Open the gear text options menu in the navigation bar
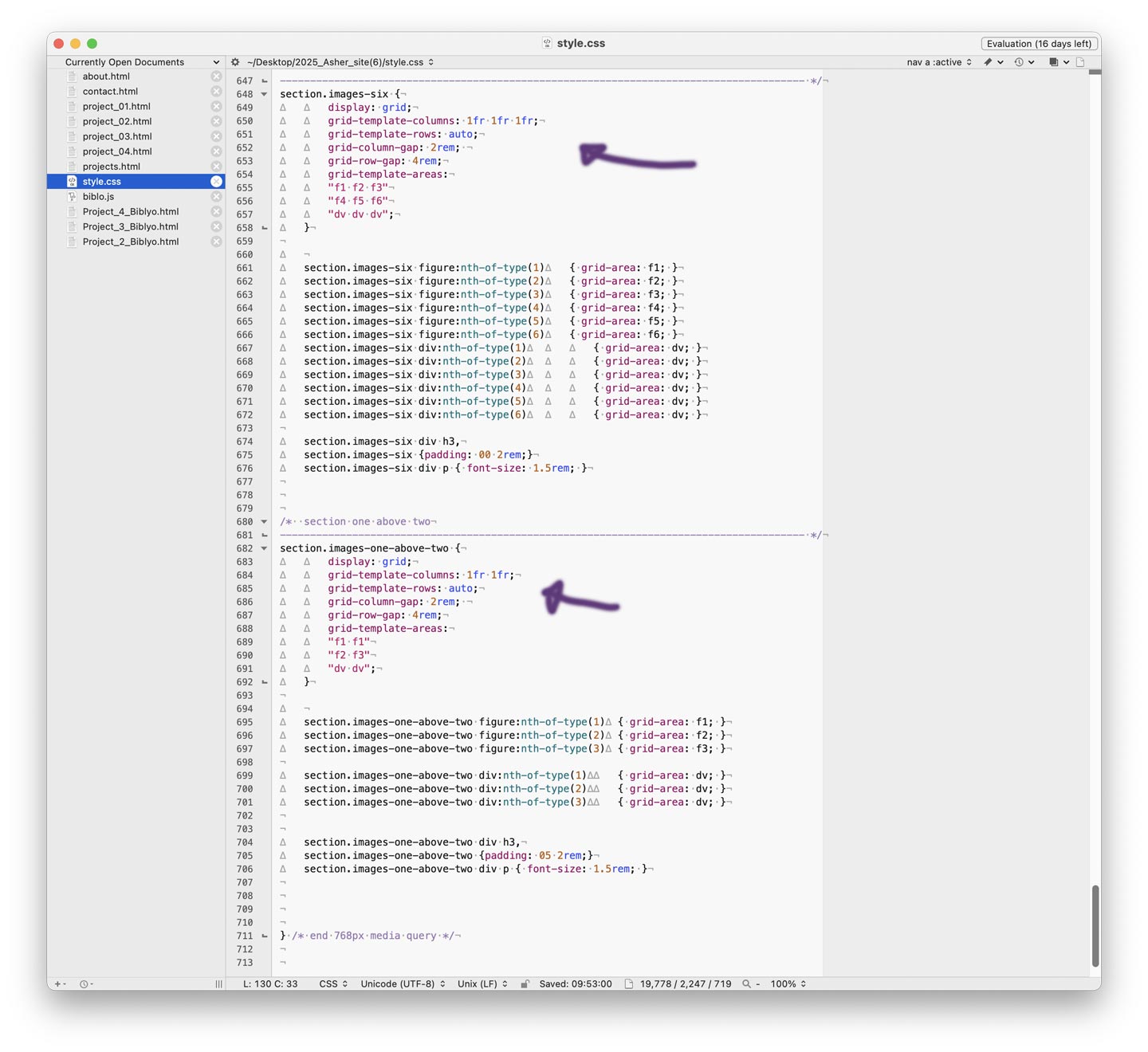Screen dimensions: 1148x1052 (235, 62)
